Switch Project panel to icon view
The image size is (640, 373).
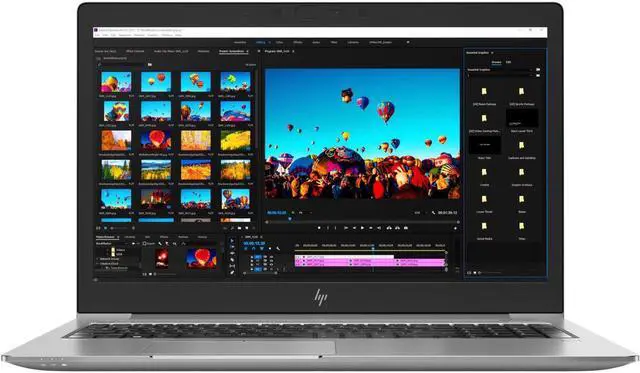pyautogui.click(x=105, y=228)
